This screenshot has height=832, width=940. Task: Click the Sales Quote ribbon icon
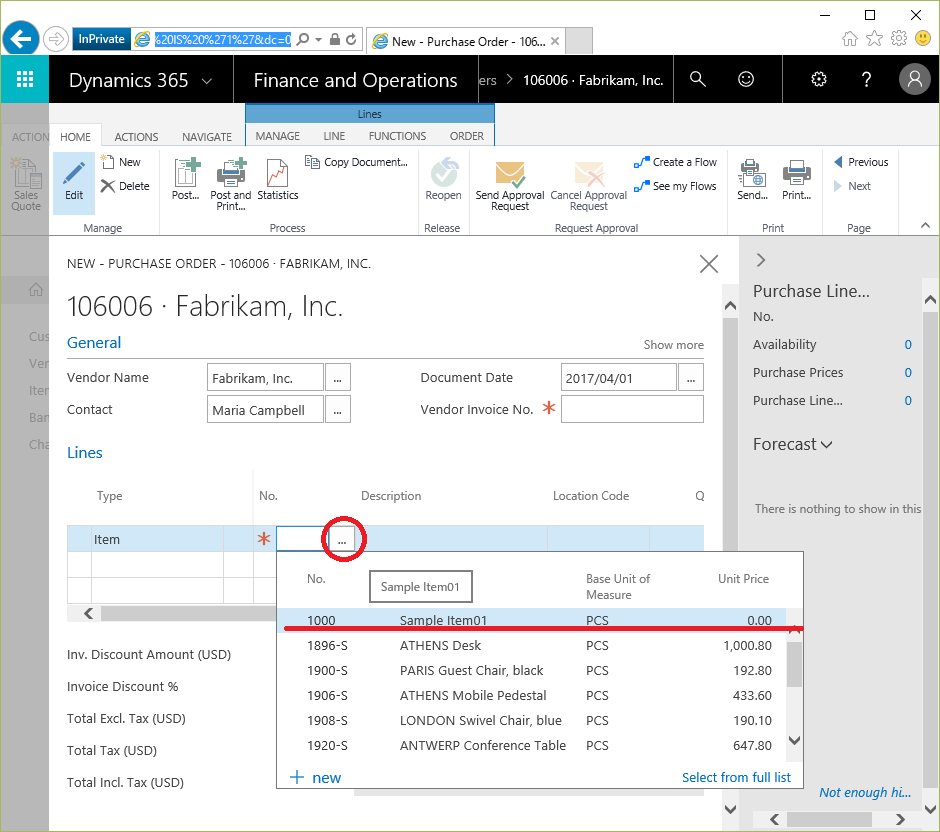coord(26,184)
